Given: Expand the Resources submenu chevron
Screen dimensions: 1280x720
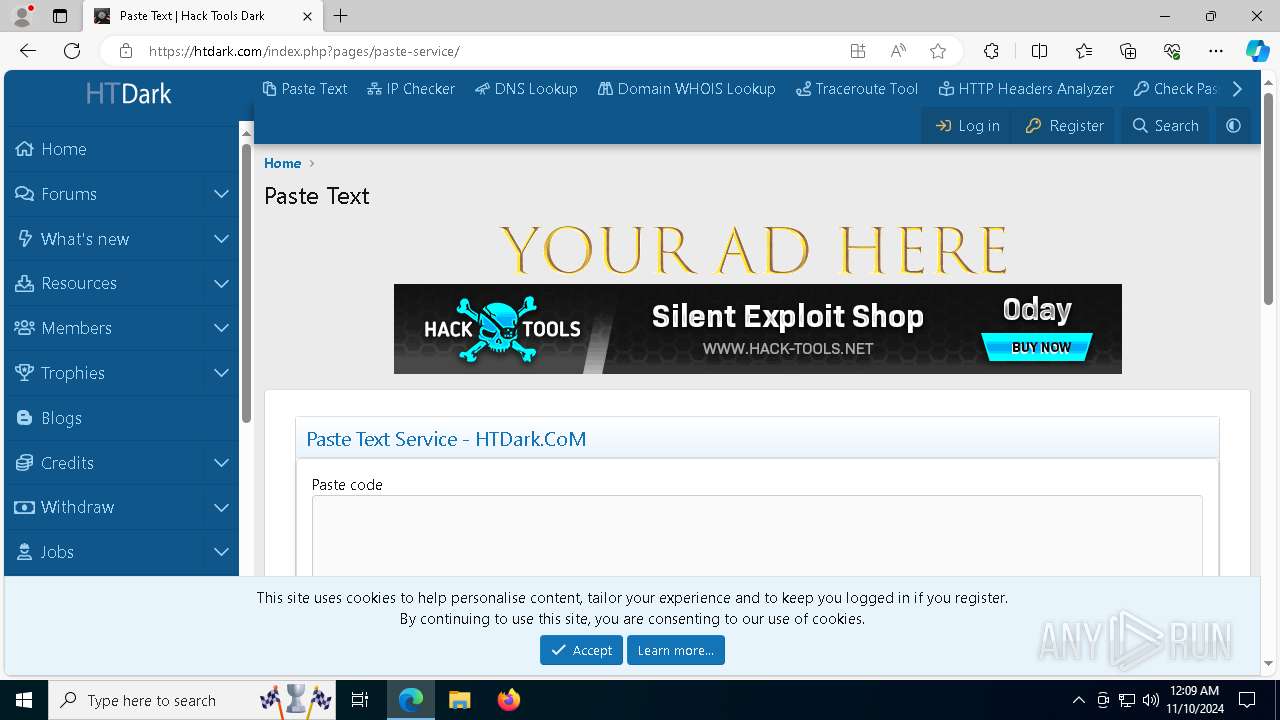Looking at the screenshot, I should pos(221,283).
